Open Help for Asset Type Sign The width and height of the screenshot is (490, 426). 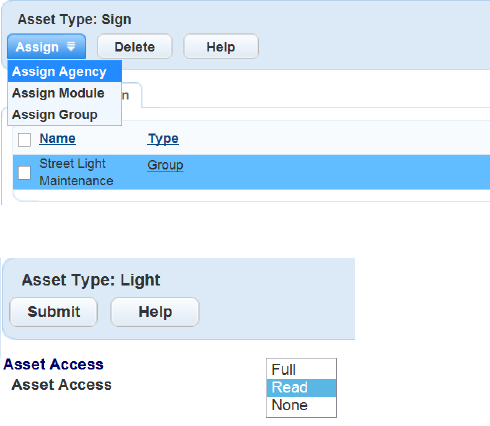click(x=221, y=47)
